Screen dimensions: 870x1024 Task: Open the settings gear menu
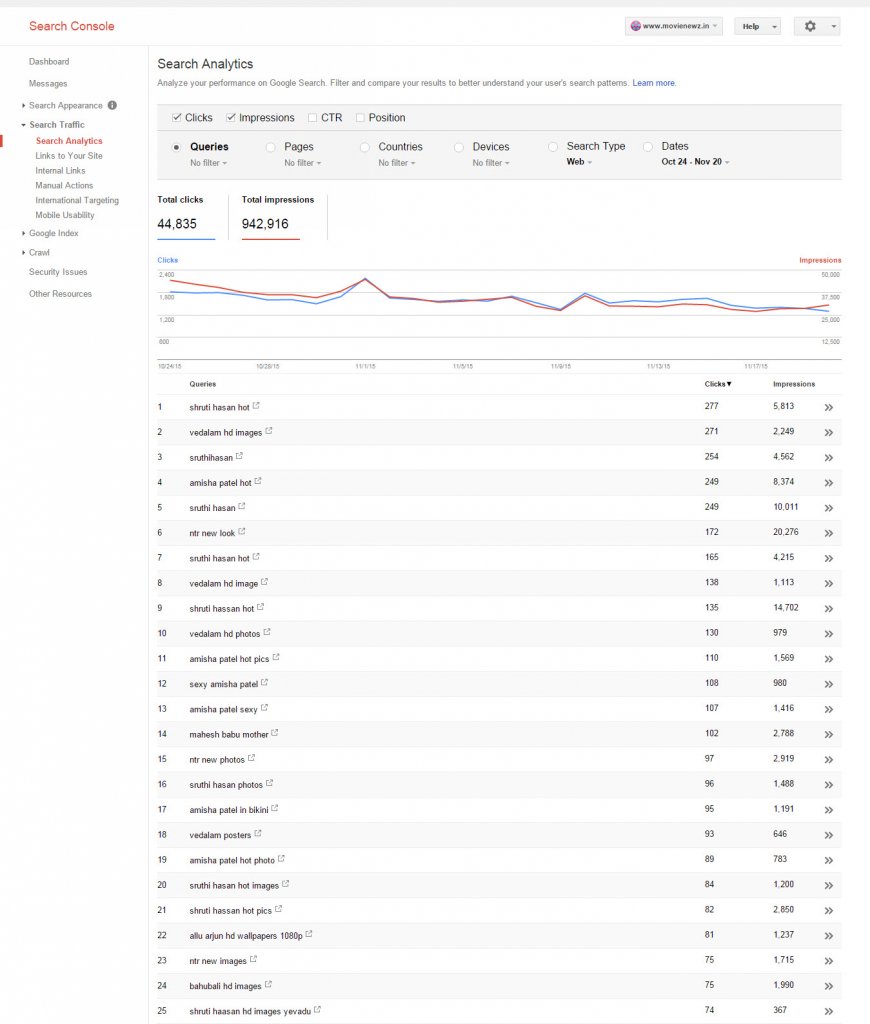[x=816, y=27]
